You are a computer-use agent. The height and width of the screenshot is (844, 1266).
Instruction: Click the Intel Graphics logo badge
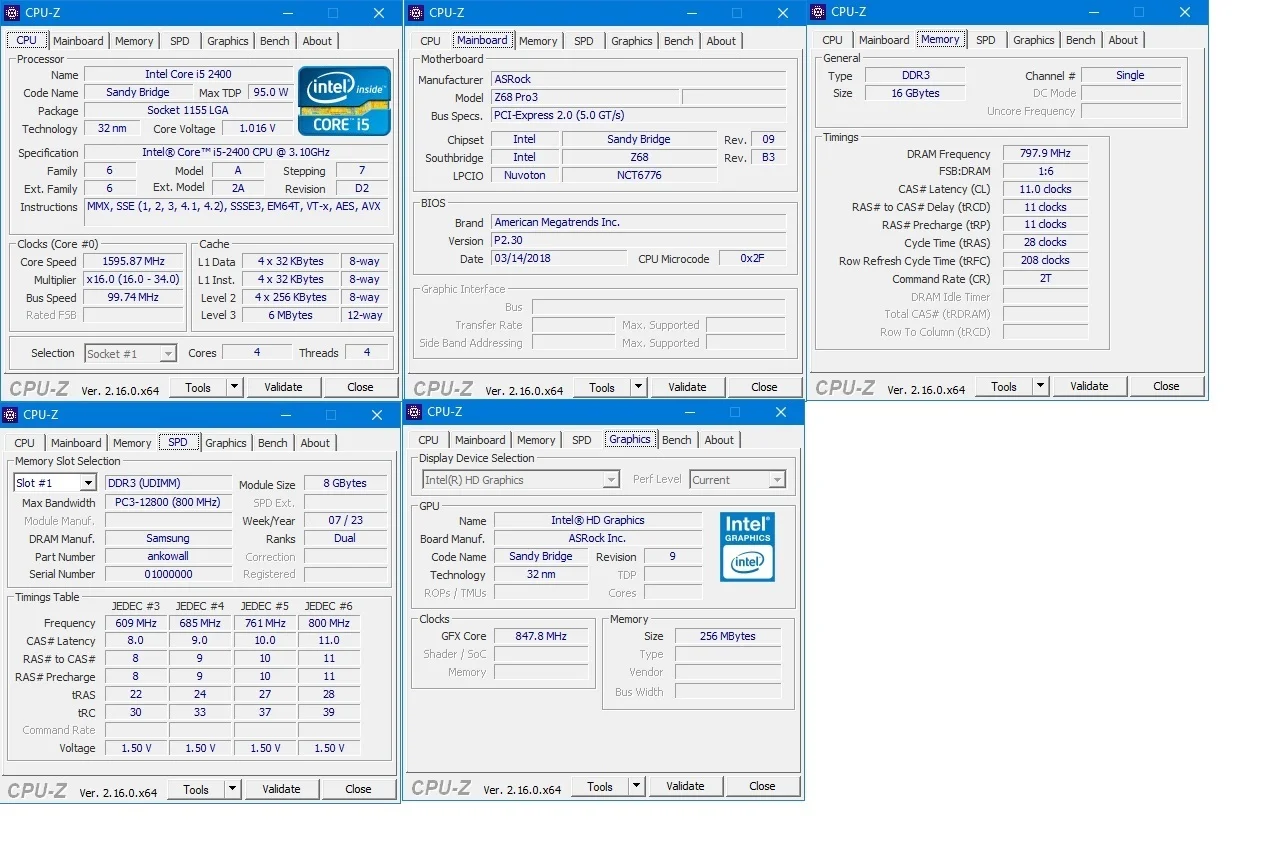coord(747,547)
